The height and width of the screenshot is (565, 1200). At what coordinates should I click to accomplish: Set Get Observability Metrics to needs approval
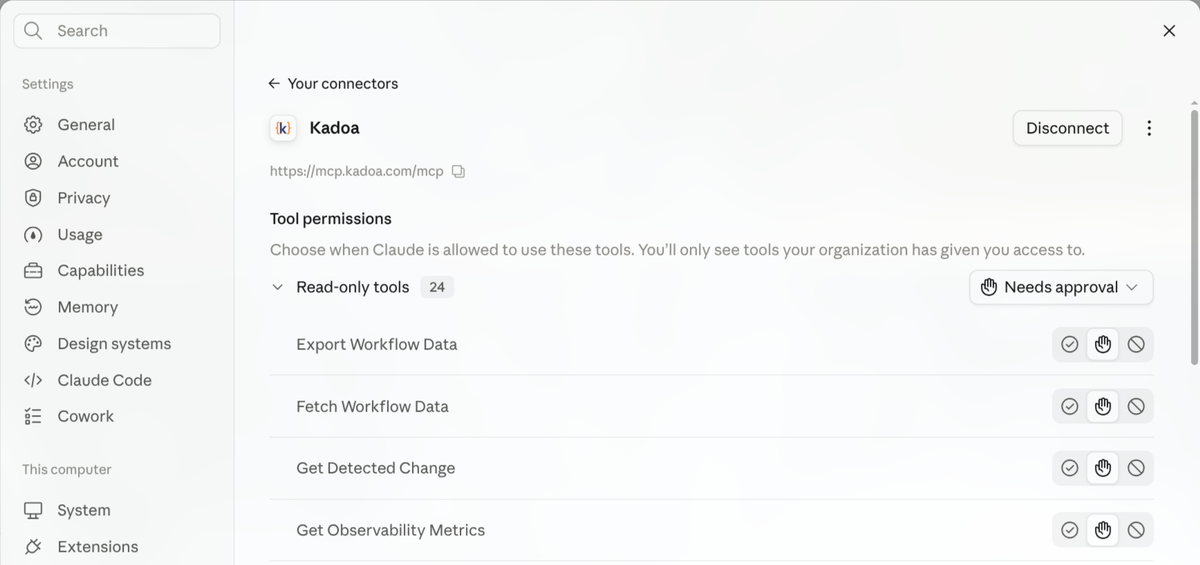1103,530
